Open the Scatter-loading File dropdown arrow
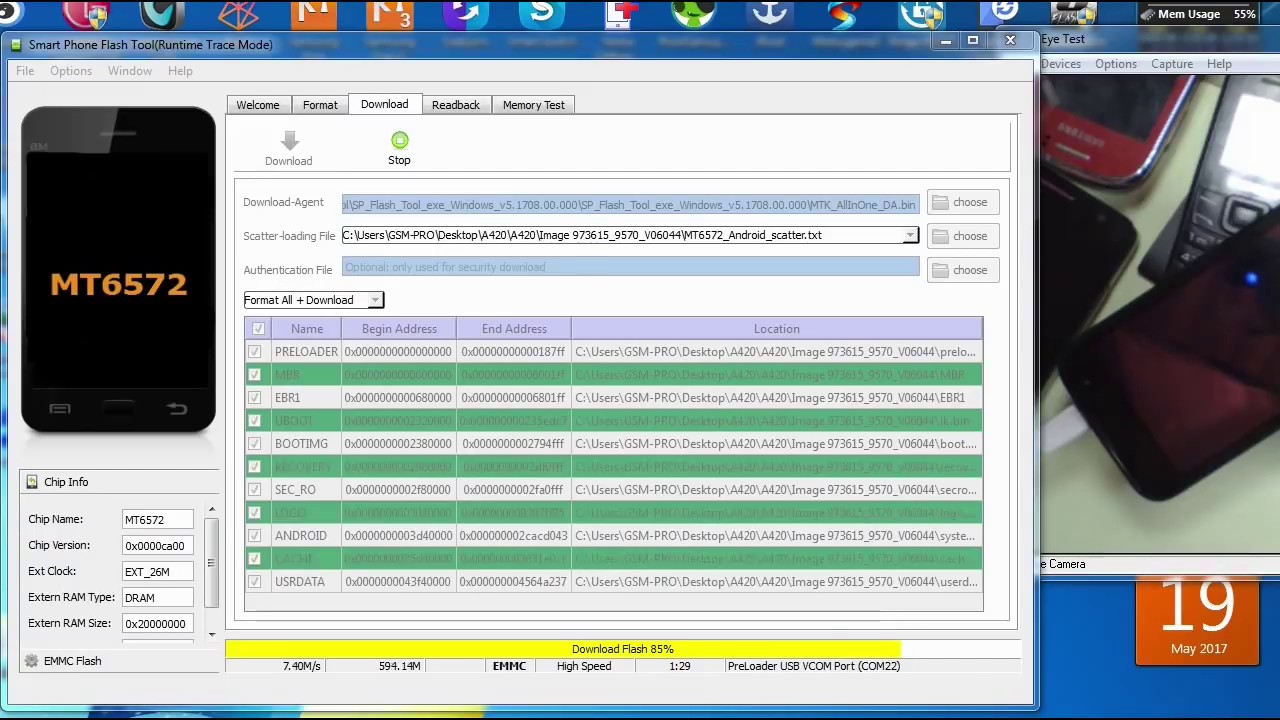The width and height of the screenshot is (1280, 720). pyautogui.click(x=910, y=236)
